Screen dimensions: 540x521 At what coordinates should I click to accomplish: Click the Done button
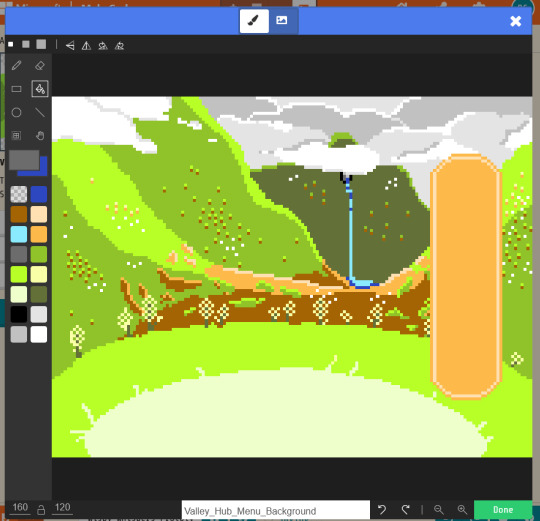coord(503,510)
